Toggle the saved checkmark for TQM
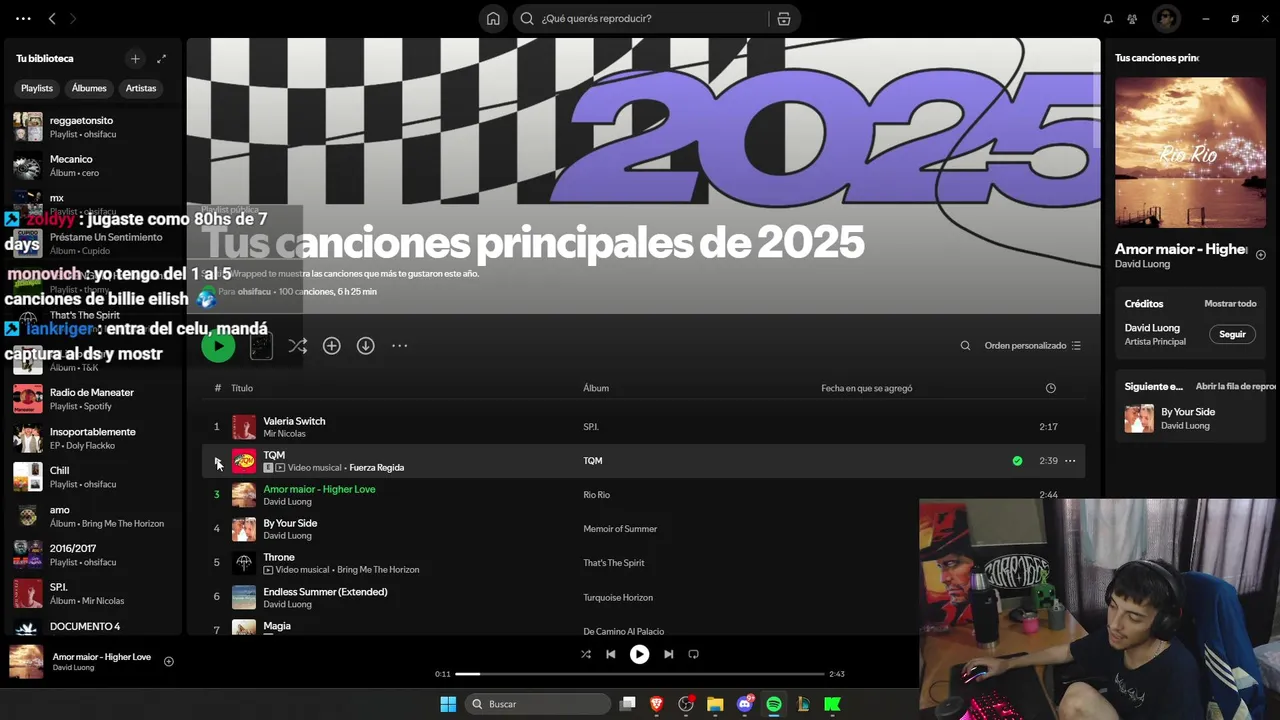This screenshot has height=720, width=1280. 1017,461
